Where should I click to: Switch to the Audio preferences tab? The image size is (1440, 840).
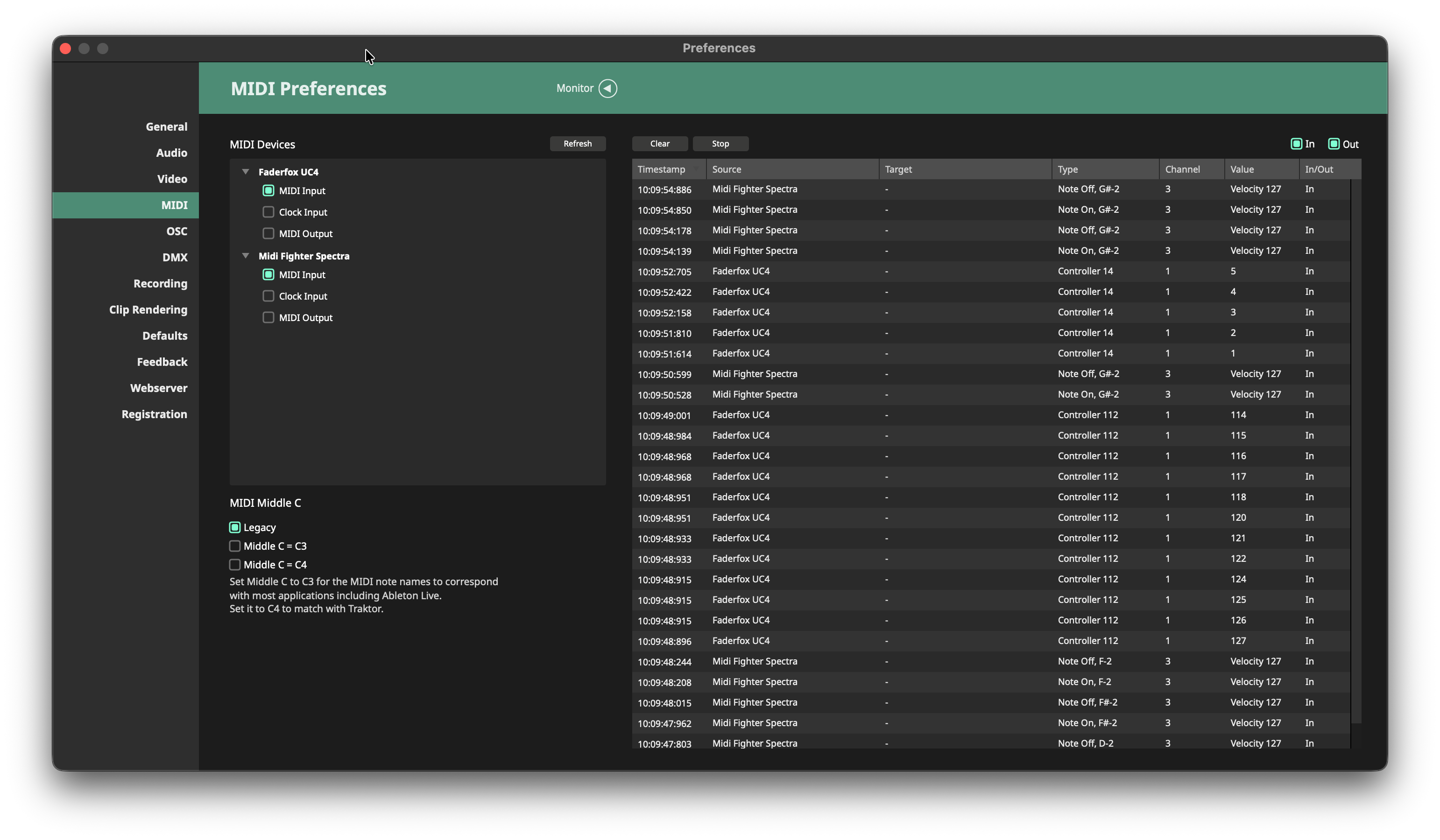171,153
